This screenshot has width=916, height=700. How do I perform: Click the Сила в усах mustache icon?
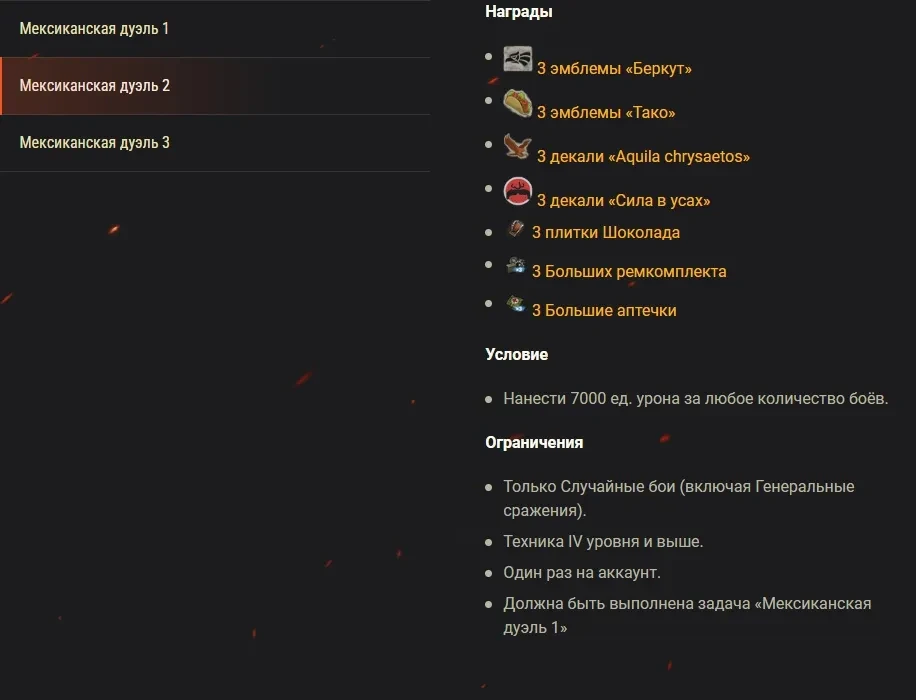517,190
